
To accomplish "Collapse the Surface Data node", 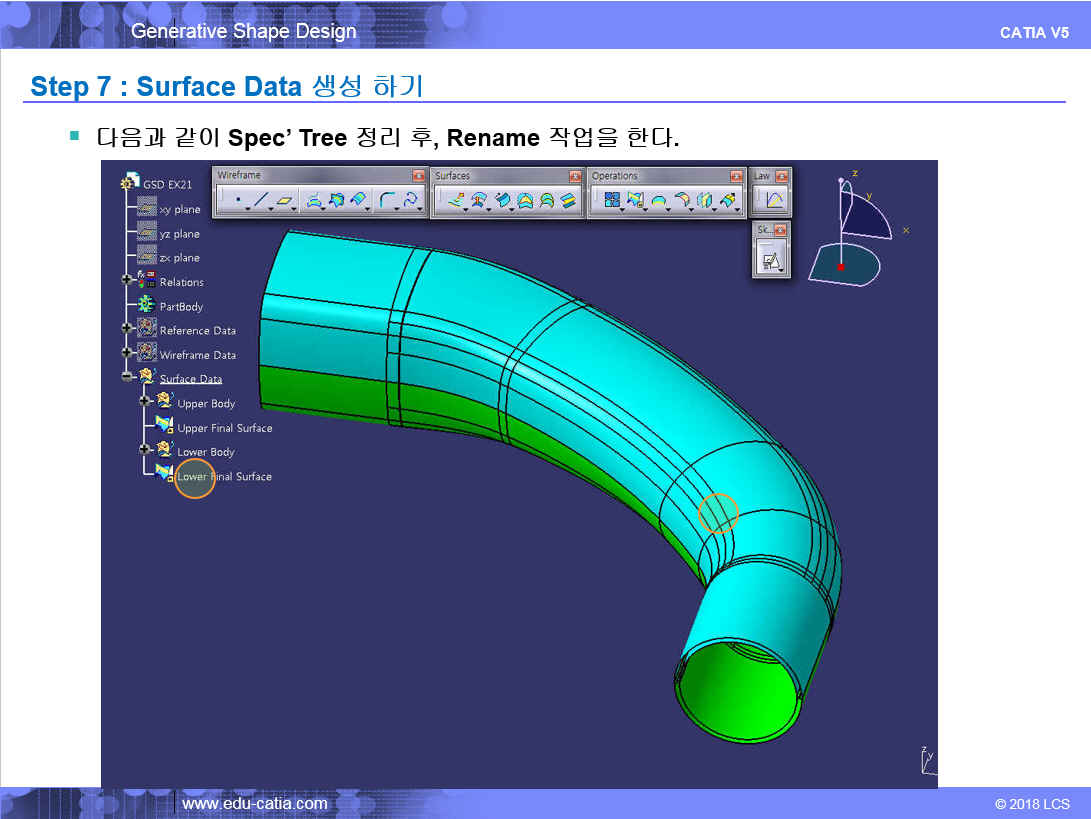I will click(128, 377).
